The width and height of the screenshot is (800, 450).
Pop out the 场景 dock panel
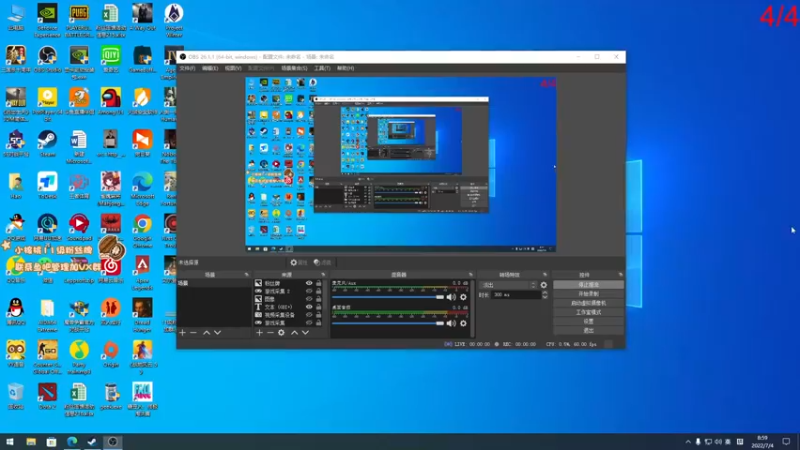click(x=246, y=274)
